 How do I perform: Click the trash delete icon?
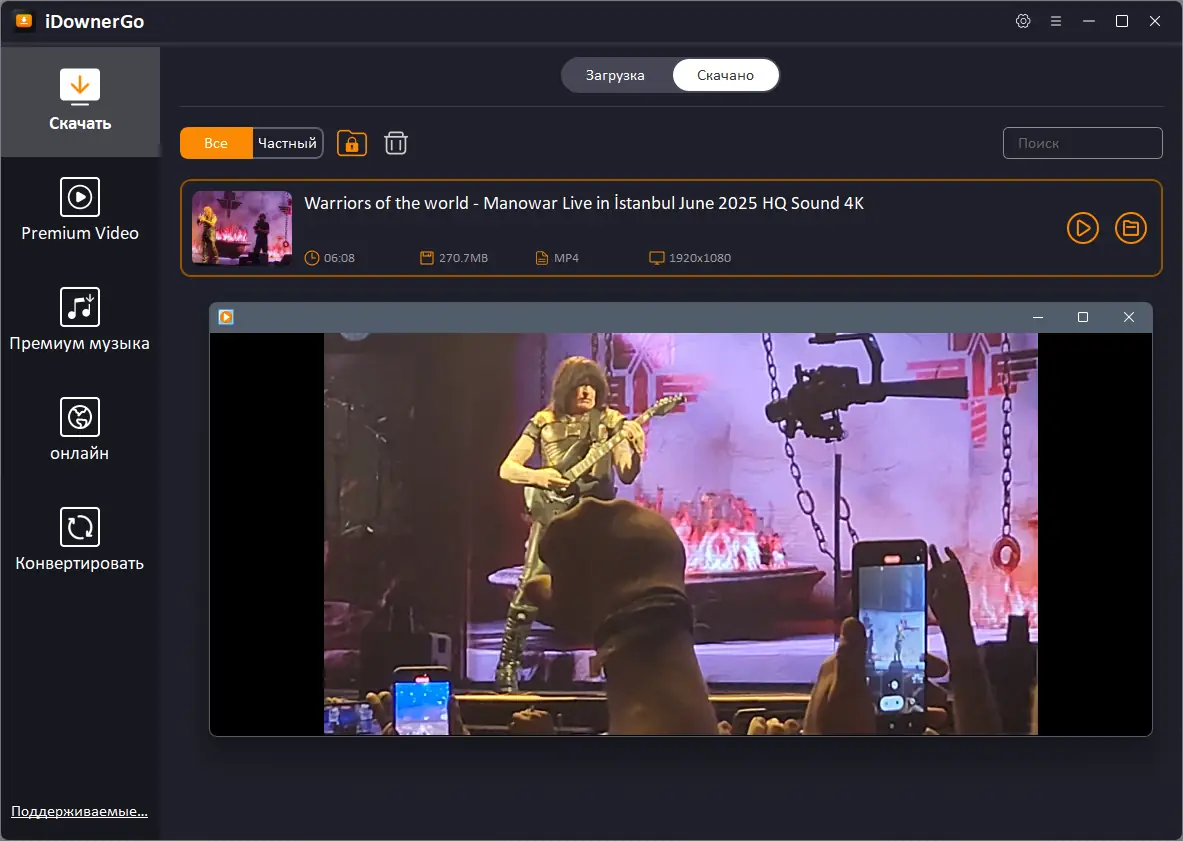(x=396, y=143)
